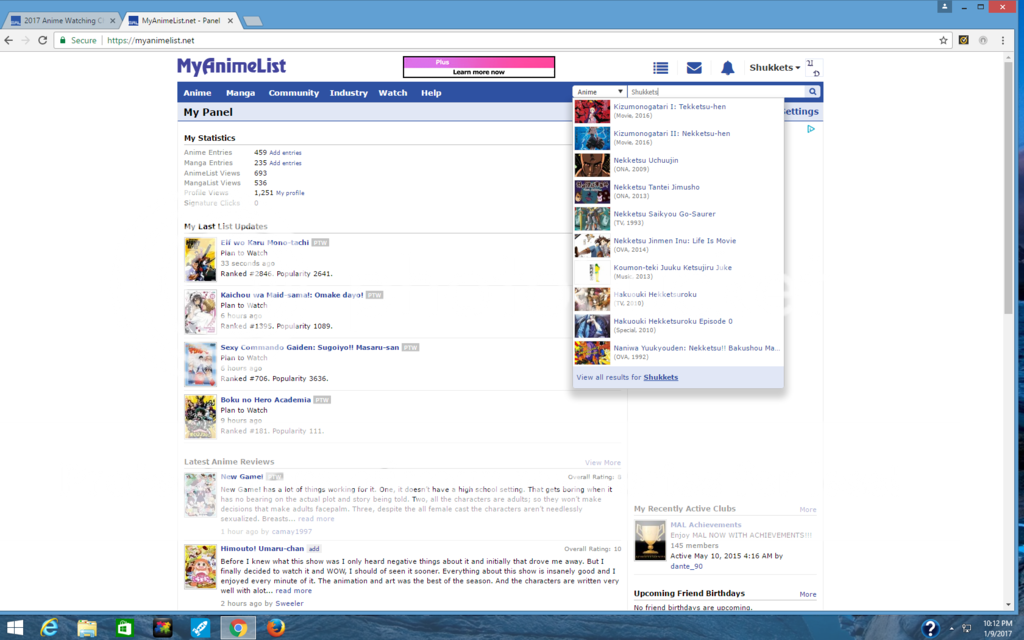The width and height of the screenshot is (1024, 640).
Task: Bookmark this page with the star icon
Action: 943,40
